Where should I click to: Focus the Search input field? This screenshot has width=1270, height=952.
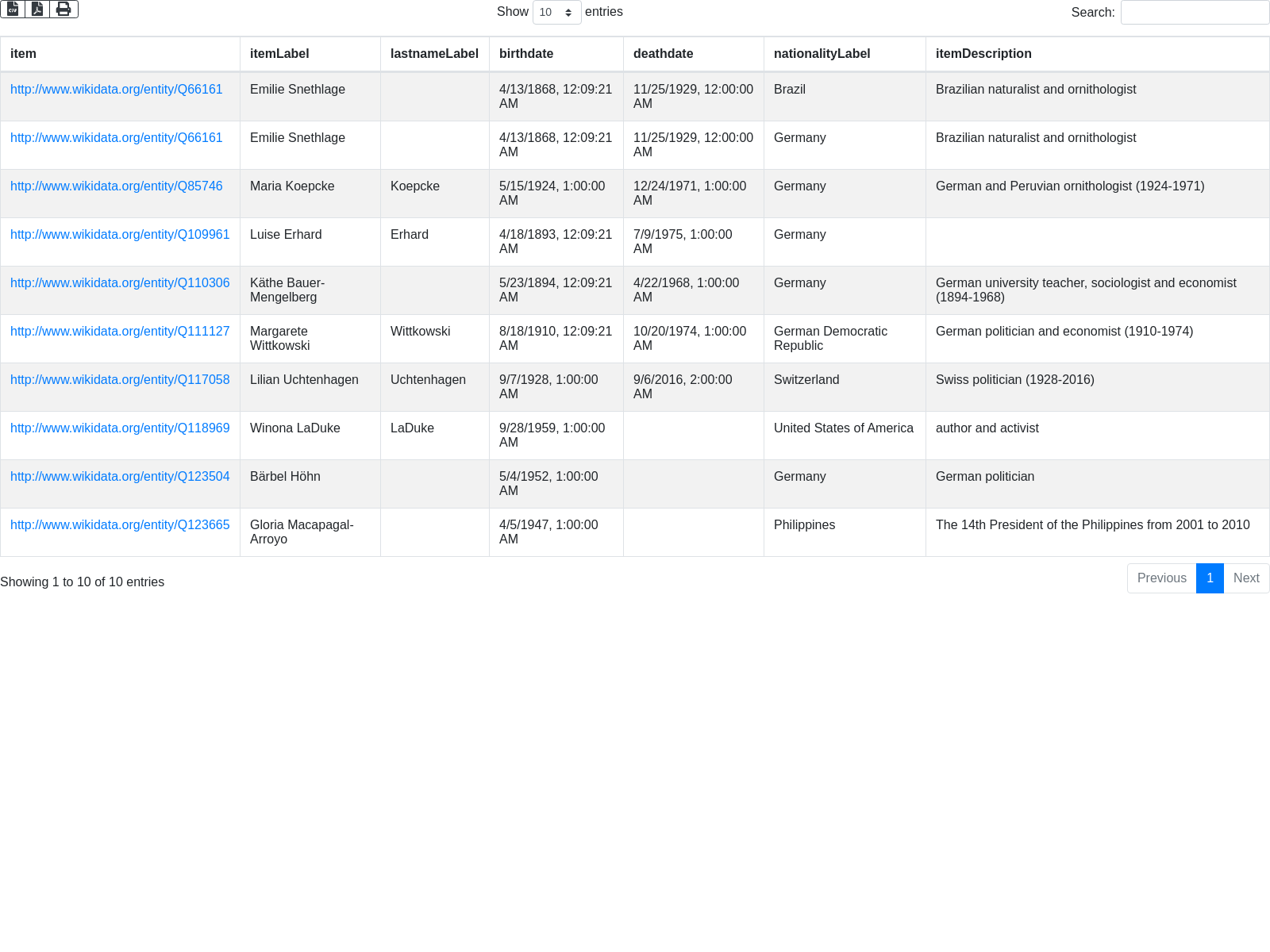pos(1195,13)
